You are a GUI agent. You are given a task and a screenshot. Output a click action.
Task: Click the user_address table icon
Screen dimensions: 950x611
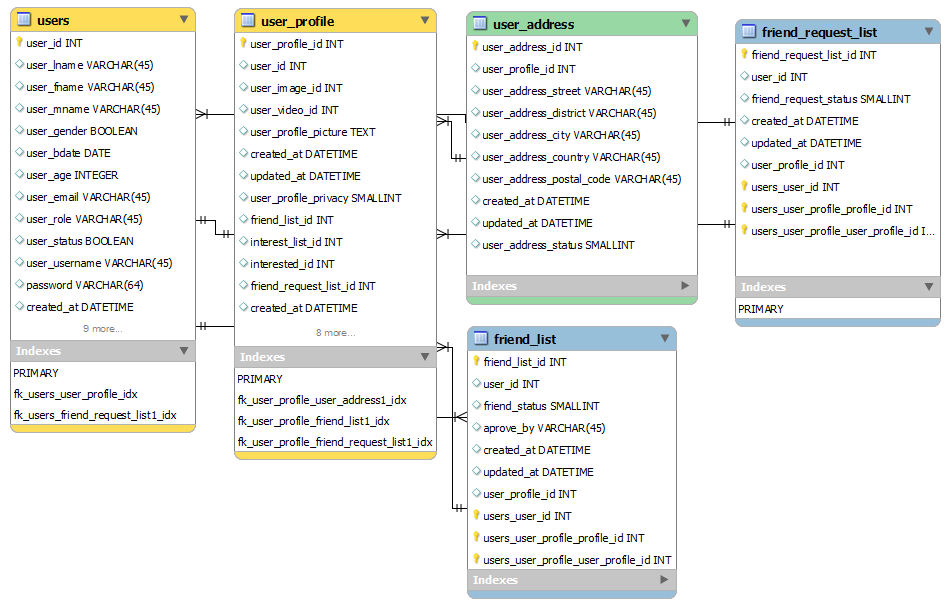coord(479,24)
